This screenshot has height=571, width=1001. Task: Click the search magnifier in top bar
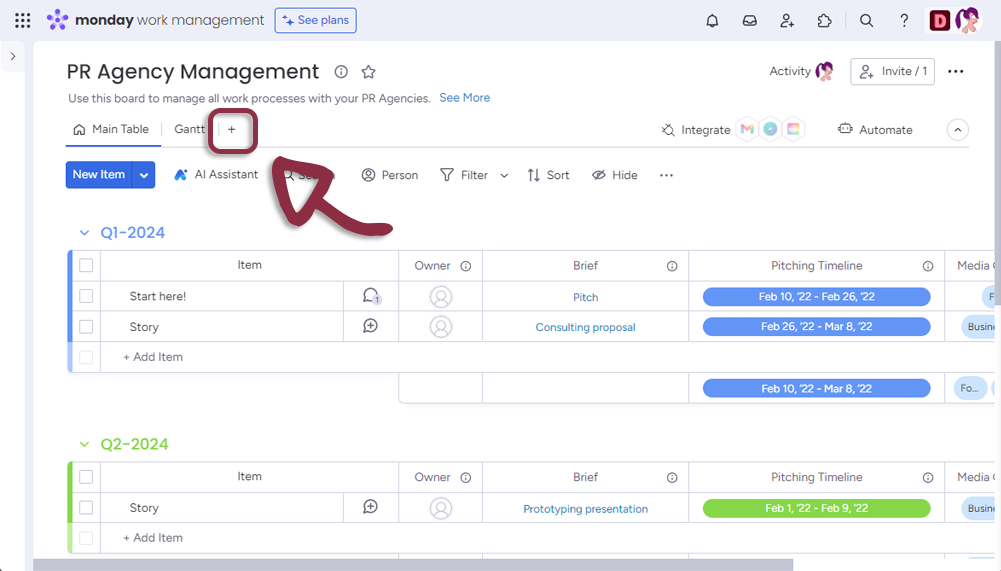(867, 21)
